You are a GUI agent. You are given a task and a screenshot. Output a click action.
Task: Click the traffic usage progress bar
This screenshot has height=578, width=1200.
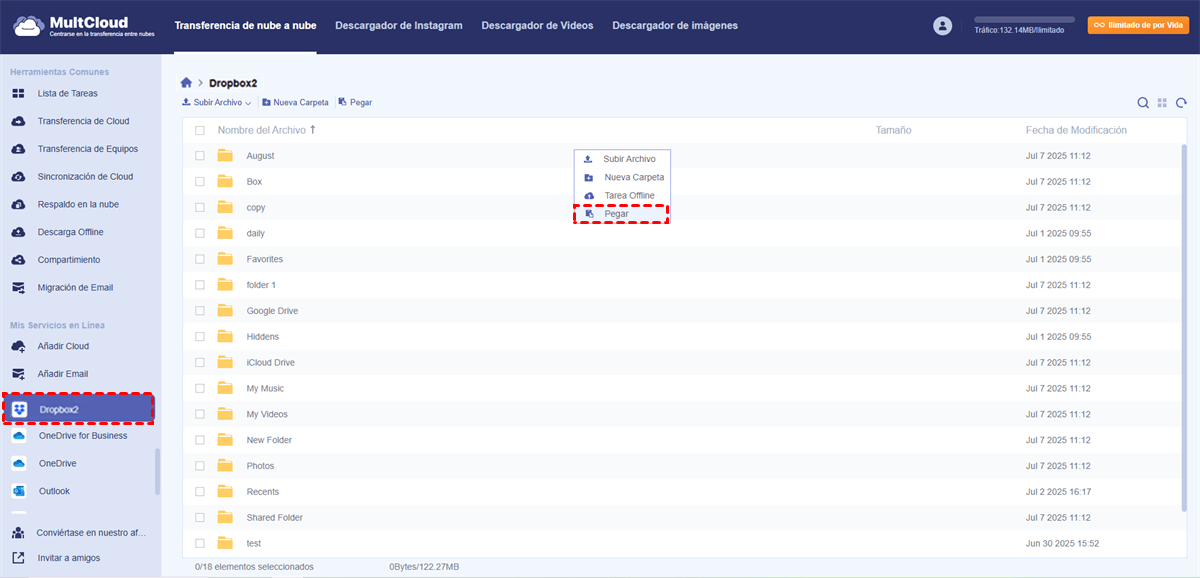[x=1024, y=20]
